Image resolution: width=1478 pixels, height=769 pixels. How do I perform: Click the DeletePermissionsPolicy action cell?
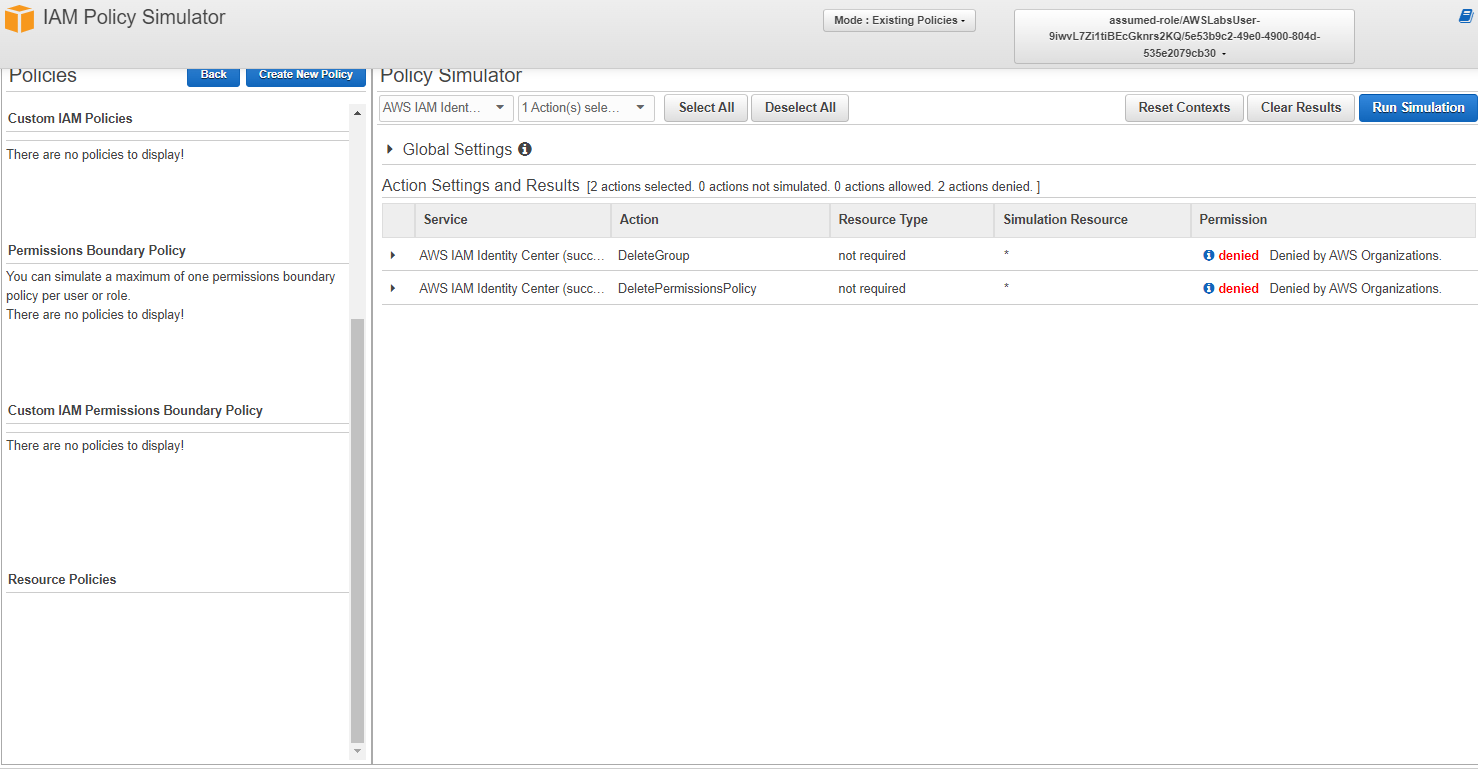[x=687, y=289]
